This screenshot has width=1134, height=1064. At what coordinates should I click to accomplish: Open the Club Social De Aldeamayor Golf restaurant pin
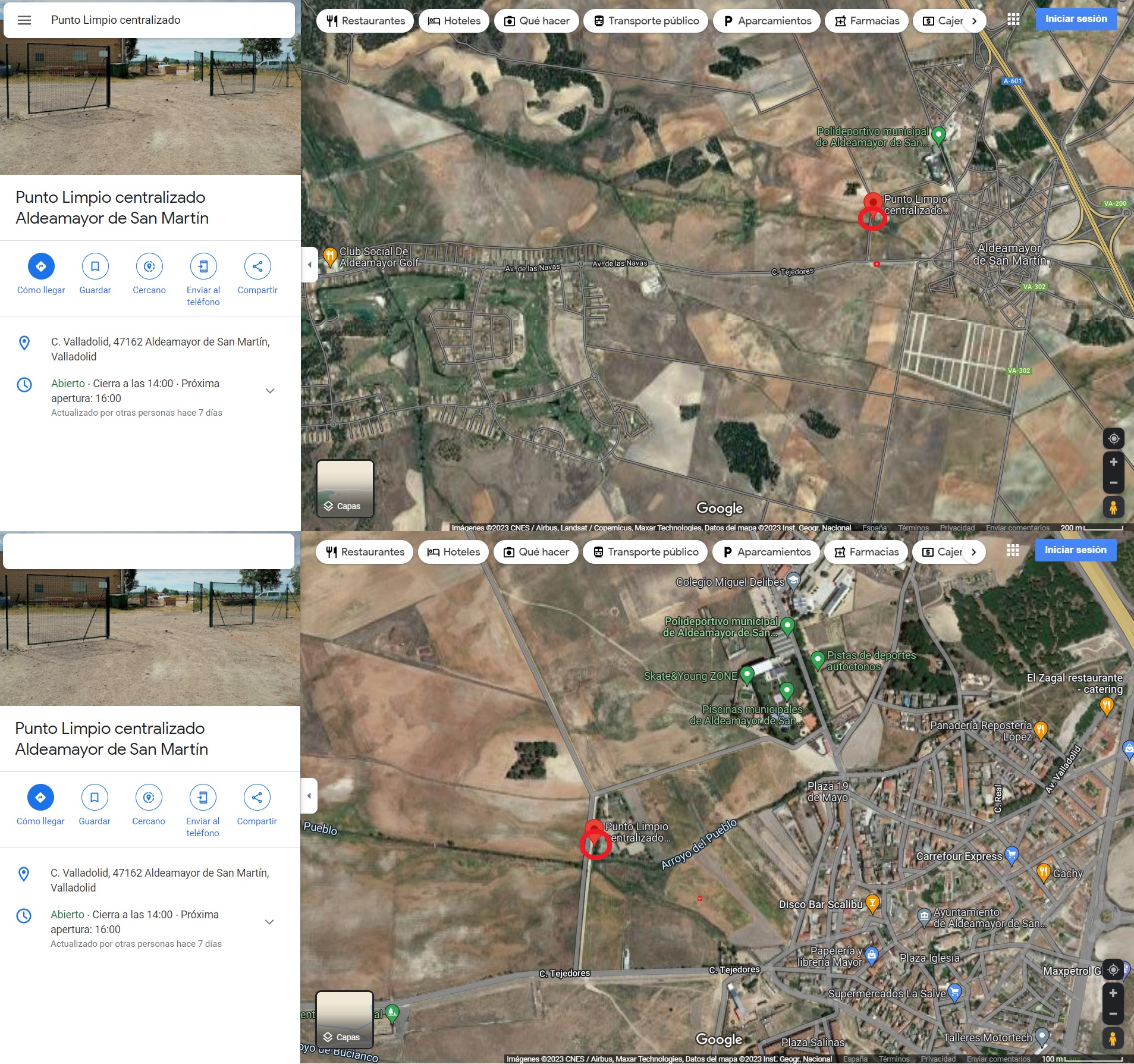click(x=330, y=257)
